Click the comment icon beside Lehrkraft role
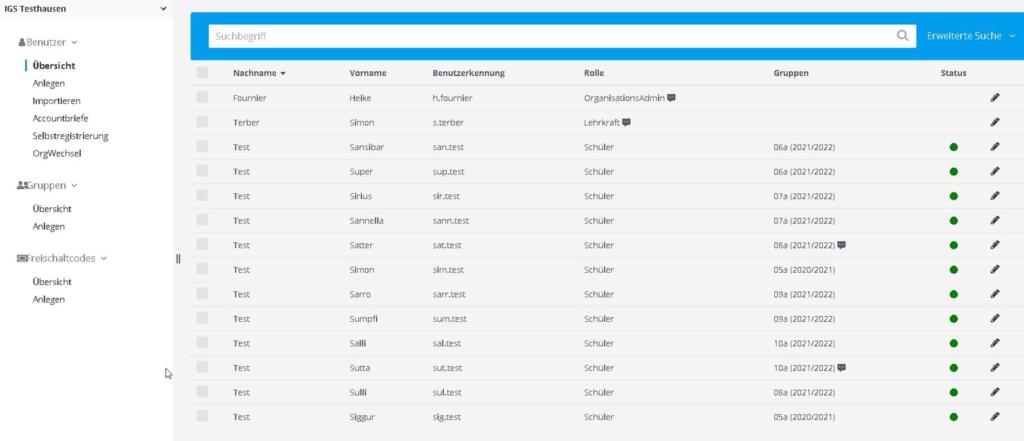Screen dimensions: 1024x441 tap(626, 122)
